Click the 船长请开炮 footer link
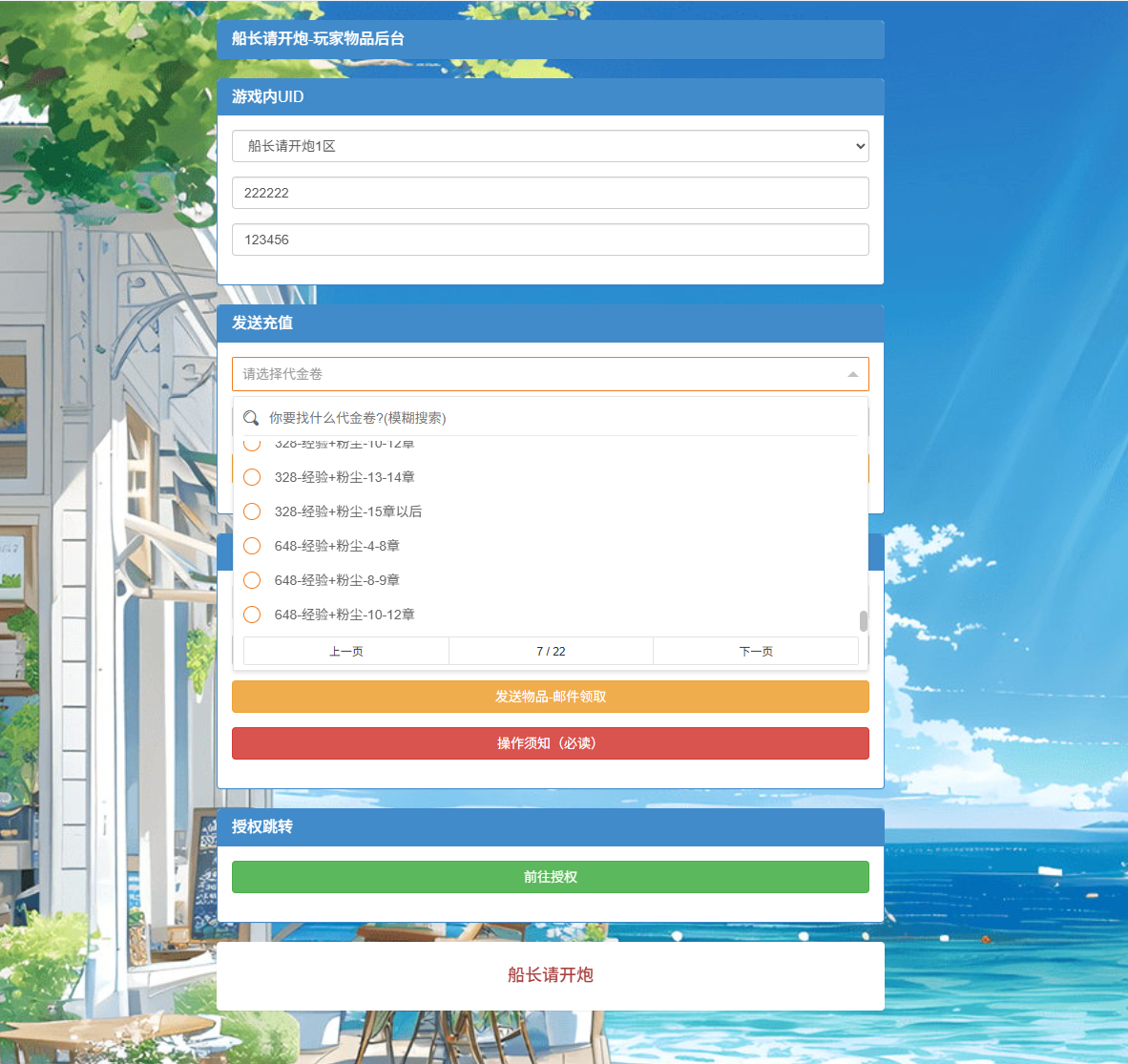The width and height of the screenshot is (1128, 1064). click(x=550, y=974)
